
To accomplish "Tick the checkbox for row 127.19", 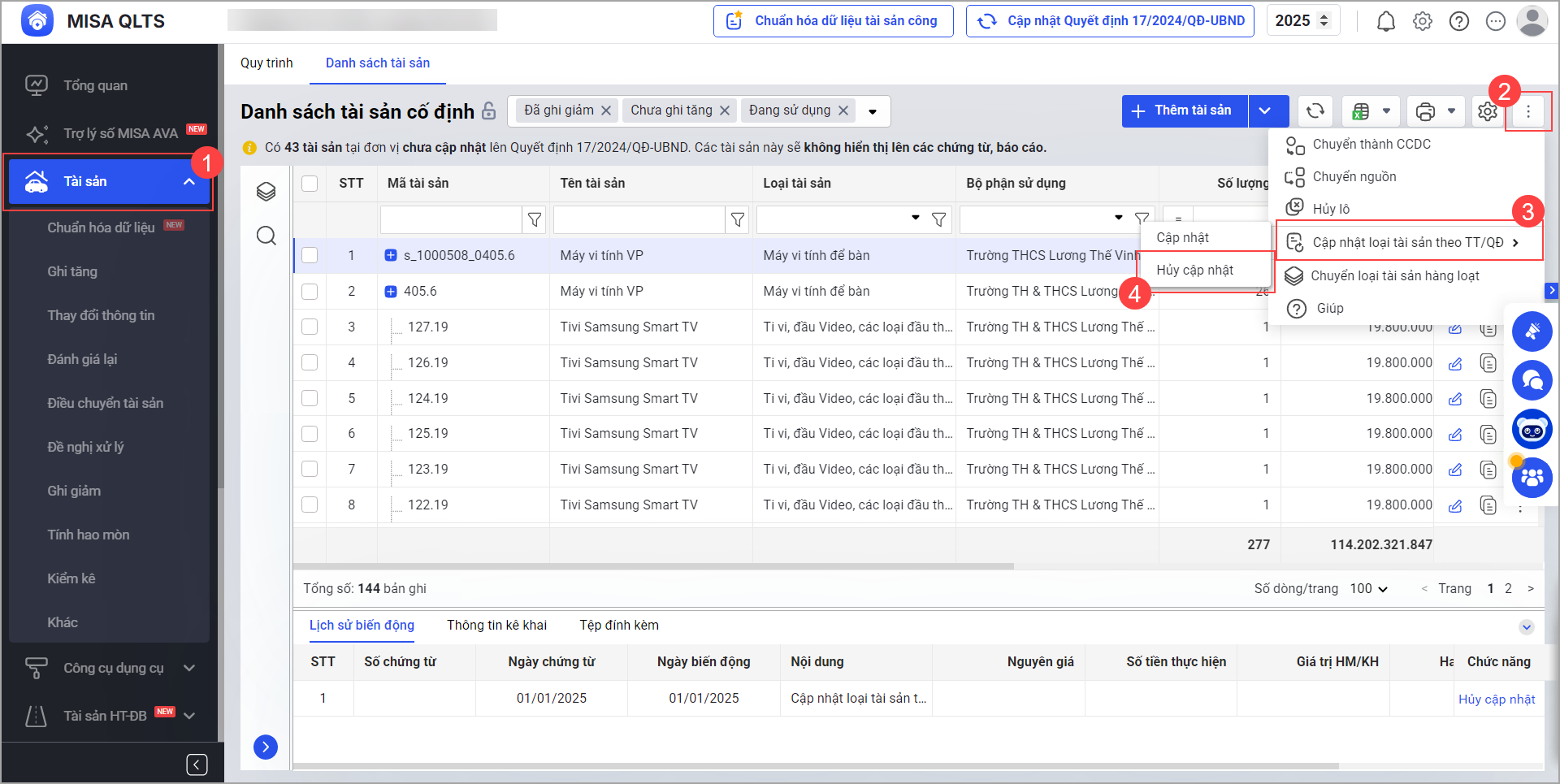I will (310, 327).
